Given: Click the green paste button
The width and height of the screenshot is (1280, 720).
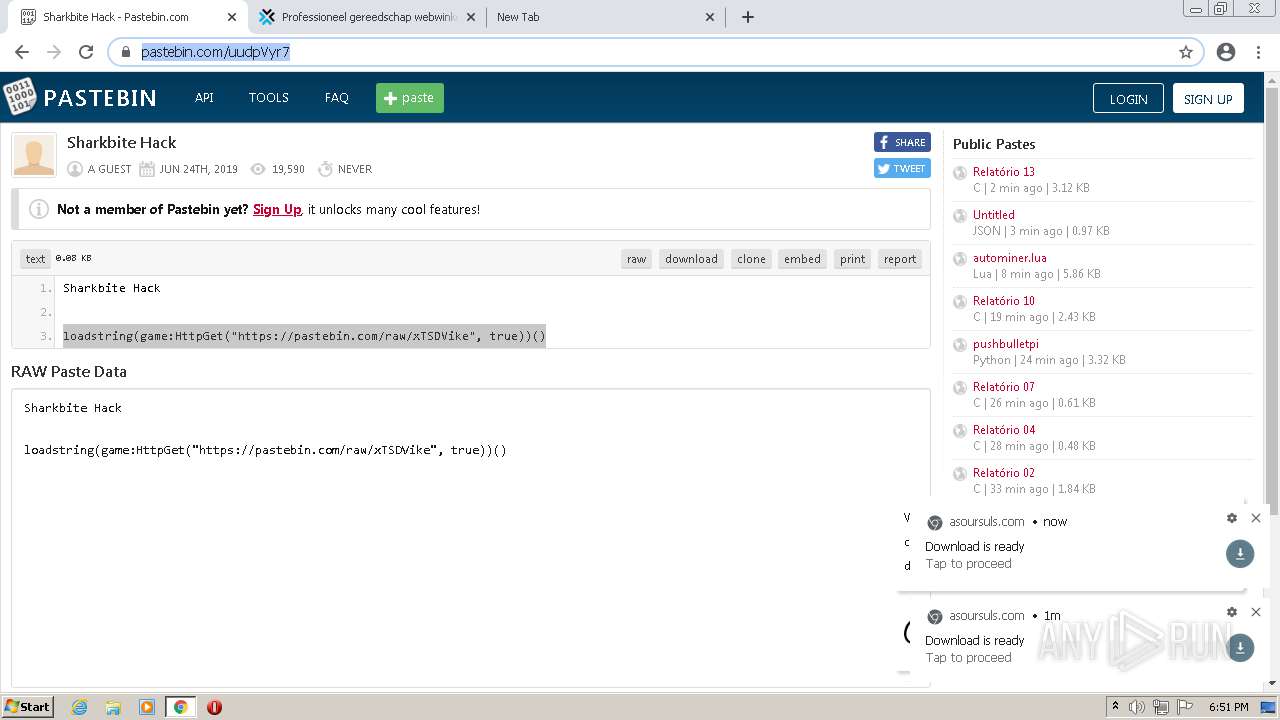Looking at the screenshot, I should tap(410, 98).
